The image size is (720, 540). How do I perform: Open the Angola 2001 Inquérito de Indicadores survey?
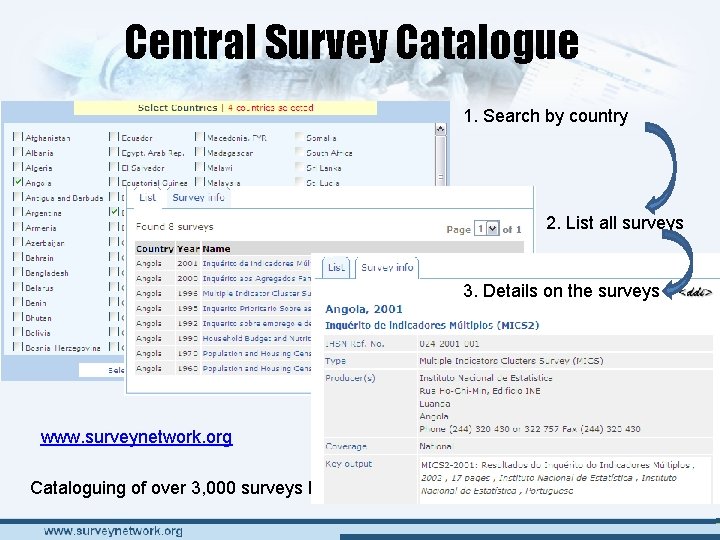(x=256, y=264)
